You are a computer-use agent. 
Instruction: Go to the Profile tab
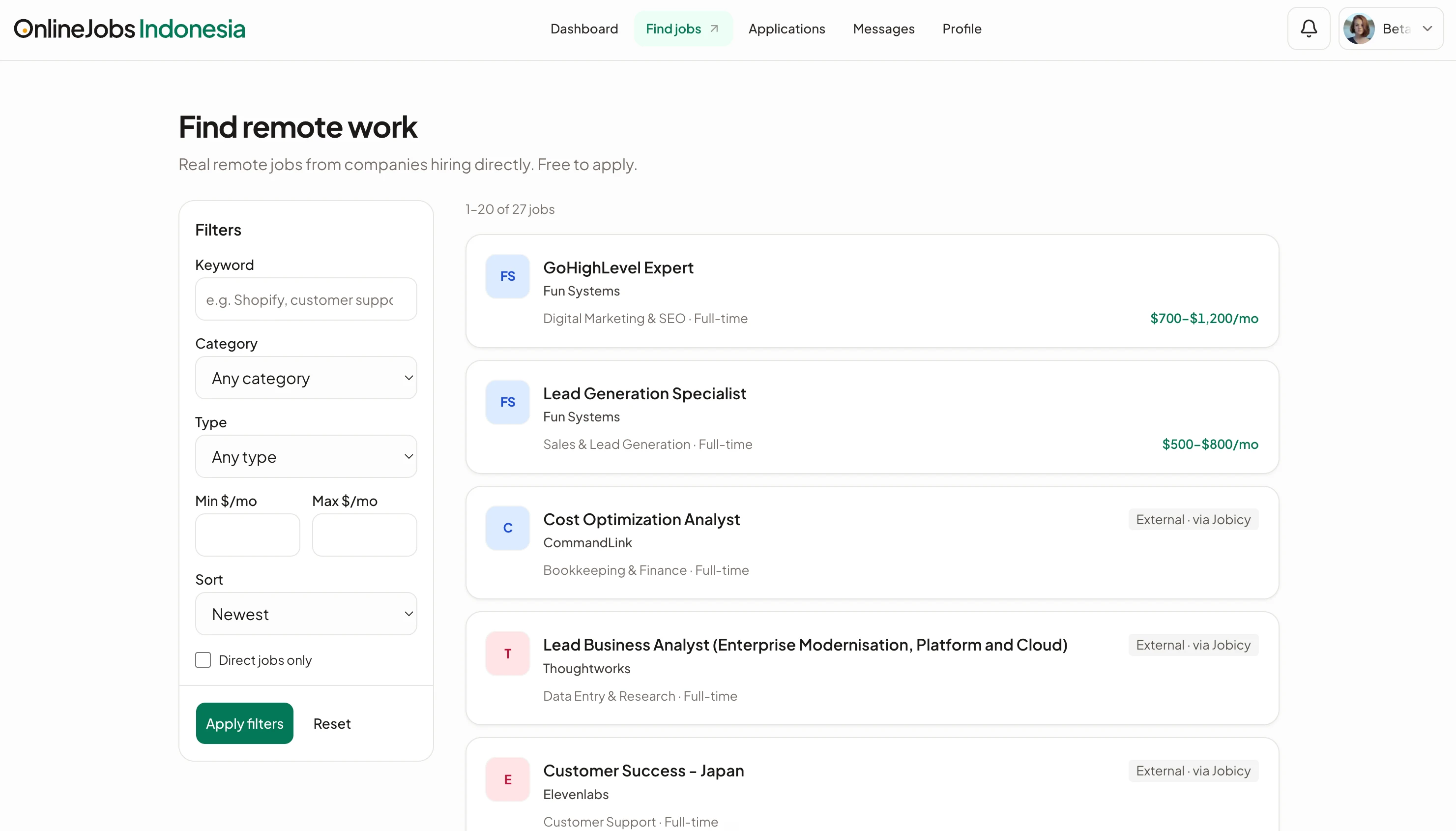point(962,29)
